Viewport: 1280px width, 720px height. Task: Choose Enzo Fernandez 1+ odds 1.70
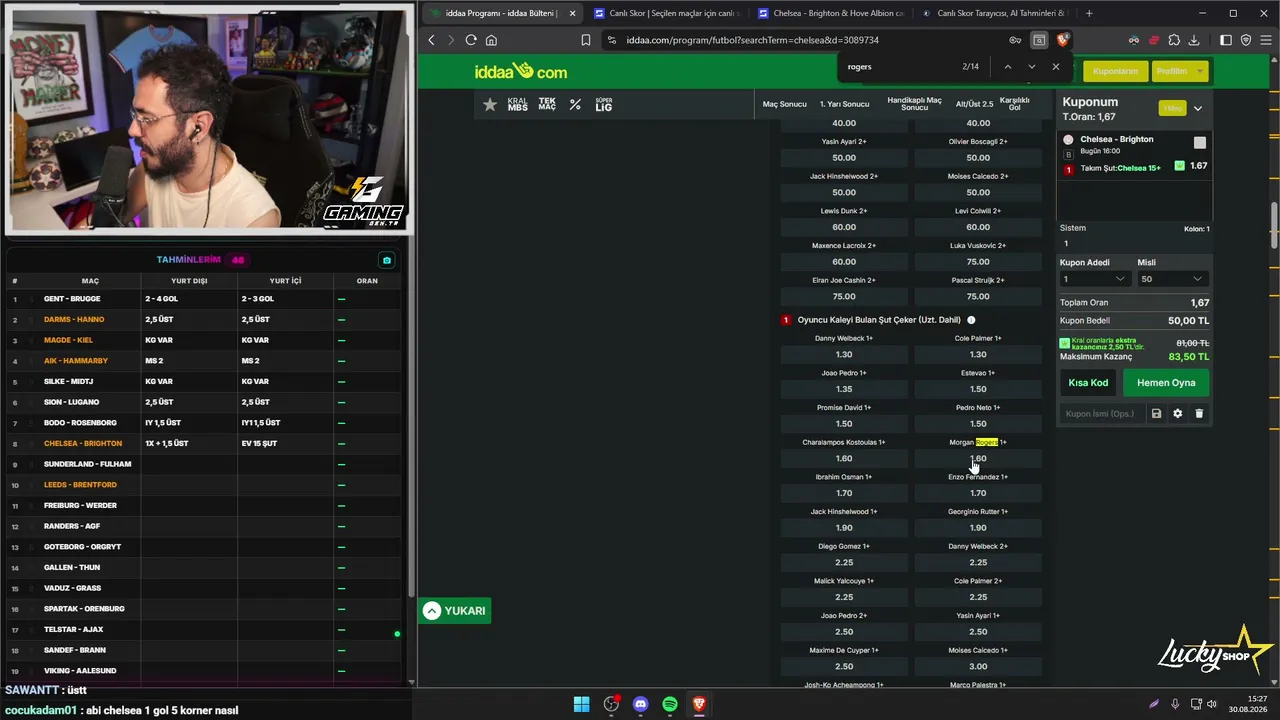(978, 493)
